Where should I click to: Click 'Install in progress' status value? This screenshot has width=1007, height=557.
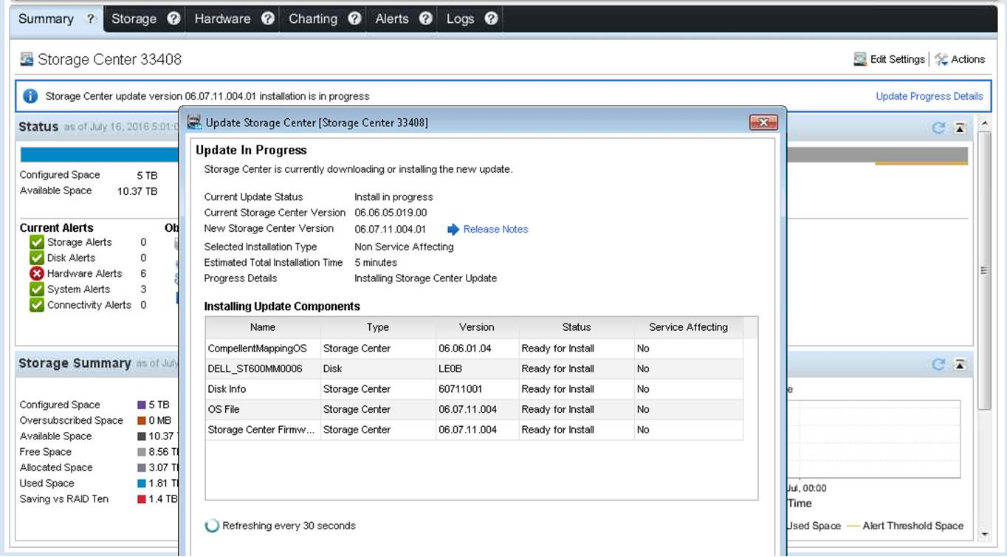point(394,197)
